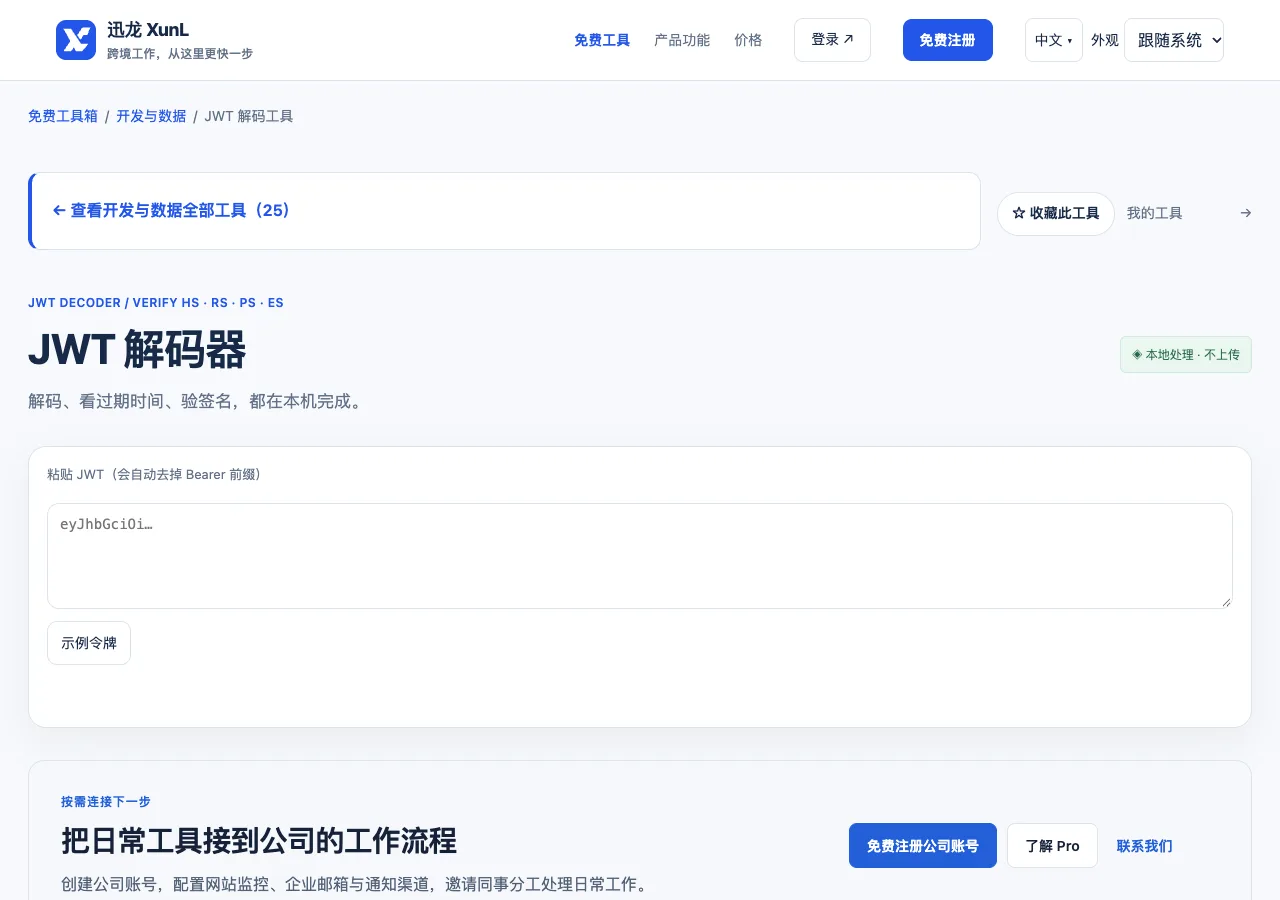
Task: Open the 免费工具箱 breadcrumb link
Action: point(63,116)
